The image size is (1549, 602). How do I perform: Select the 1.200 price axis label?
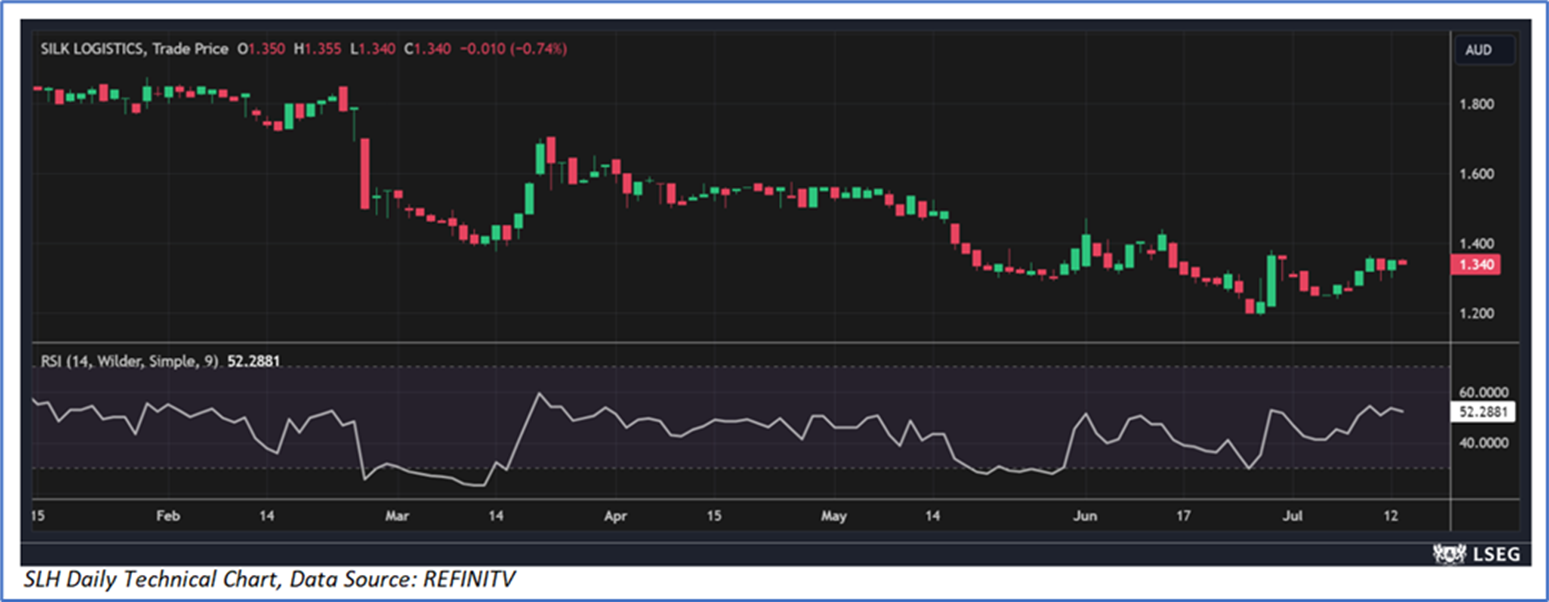[x=1477, y=314]
